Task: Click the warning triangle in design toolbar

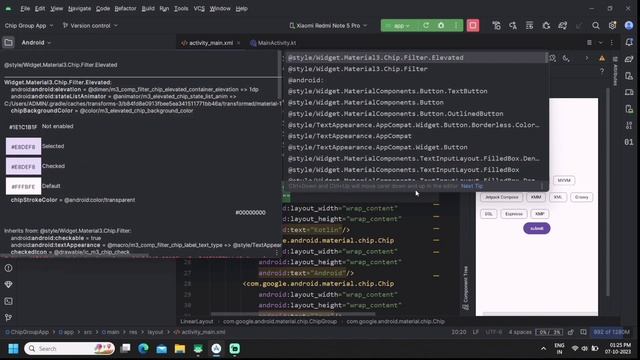Action: click(602, 58)
